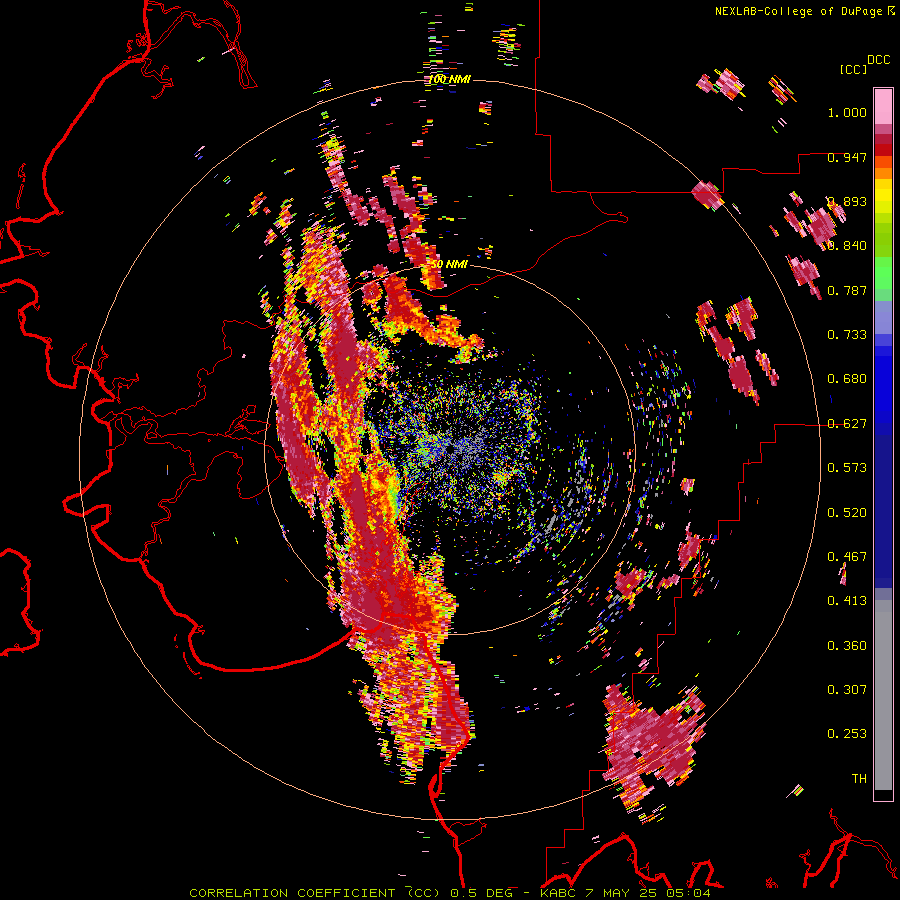Select the 0.893 scale value
This screenshot has width=900, height=900.
(x=847, y=201)
